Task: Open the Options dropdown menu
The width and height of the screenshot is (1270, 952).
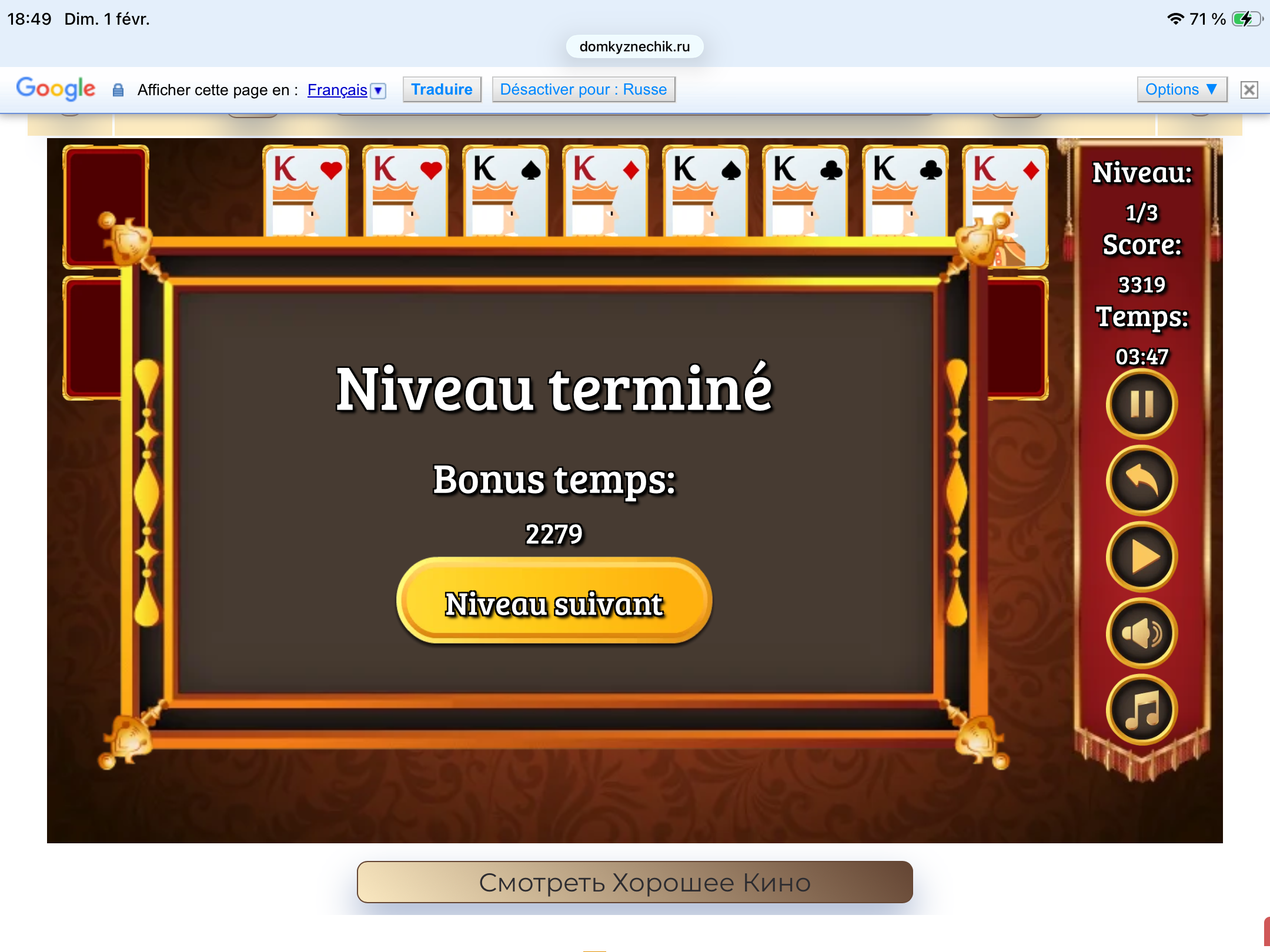Action: [x=1181, y=89]
